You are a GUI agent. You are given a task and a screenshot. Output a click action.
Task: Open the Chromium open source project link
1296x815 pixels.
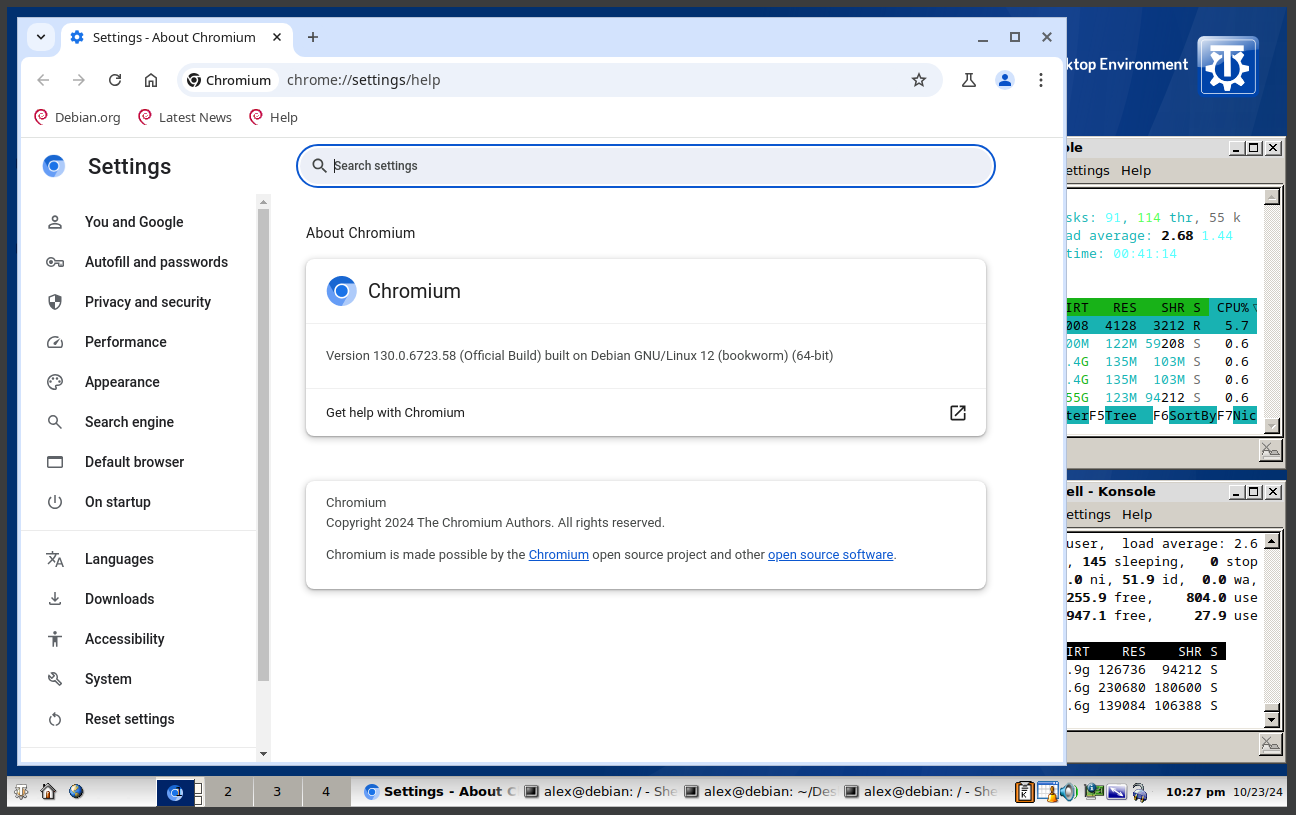558,555
